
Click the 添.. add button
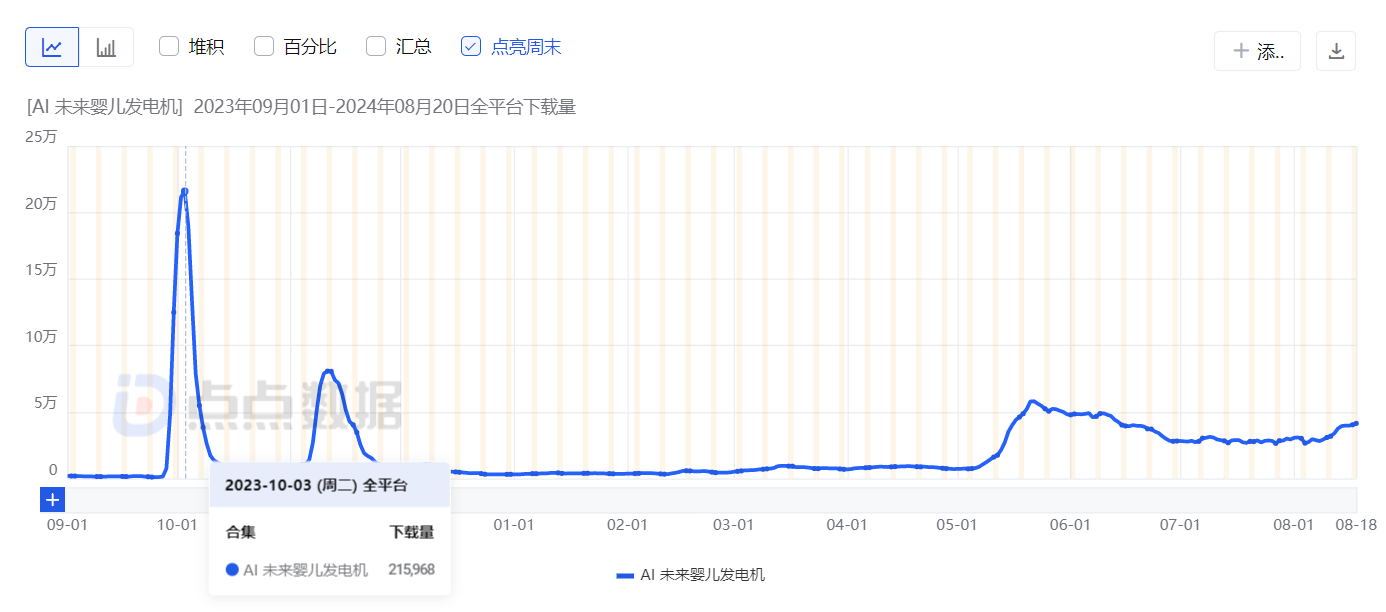point(1257,51)
